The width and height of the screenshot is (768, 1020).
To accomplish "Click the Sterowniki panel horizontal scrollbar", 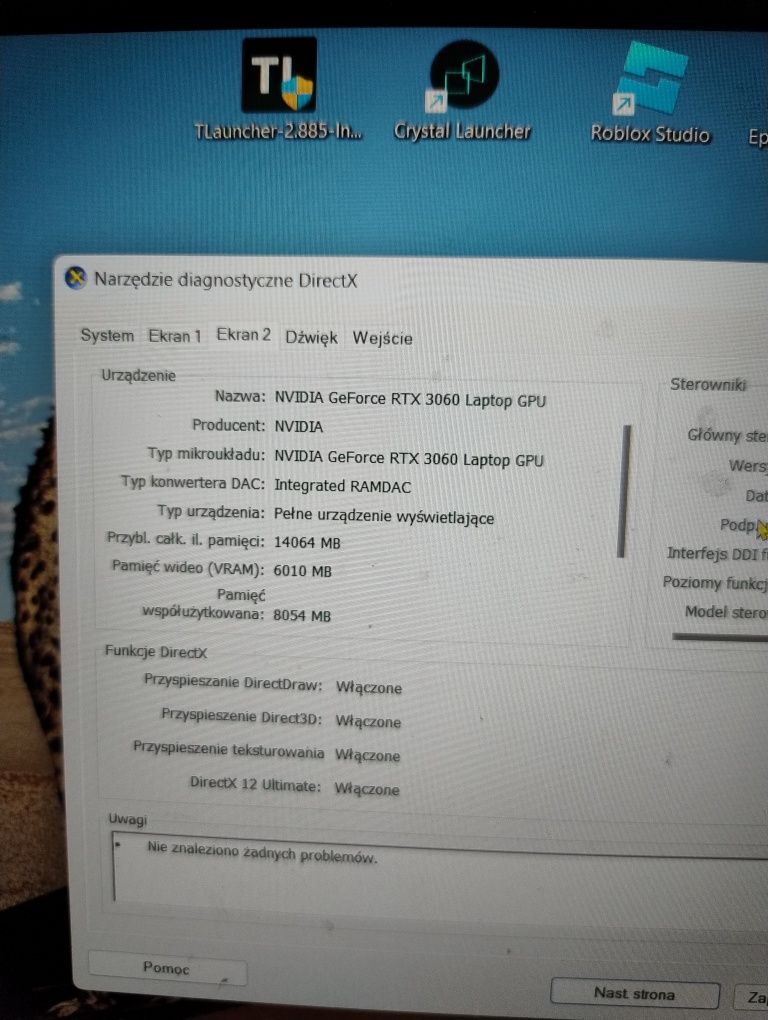I will click(x=720, y=637).
